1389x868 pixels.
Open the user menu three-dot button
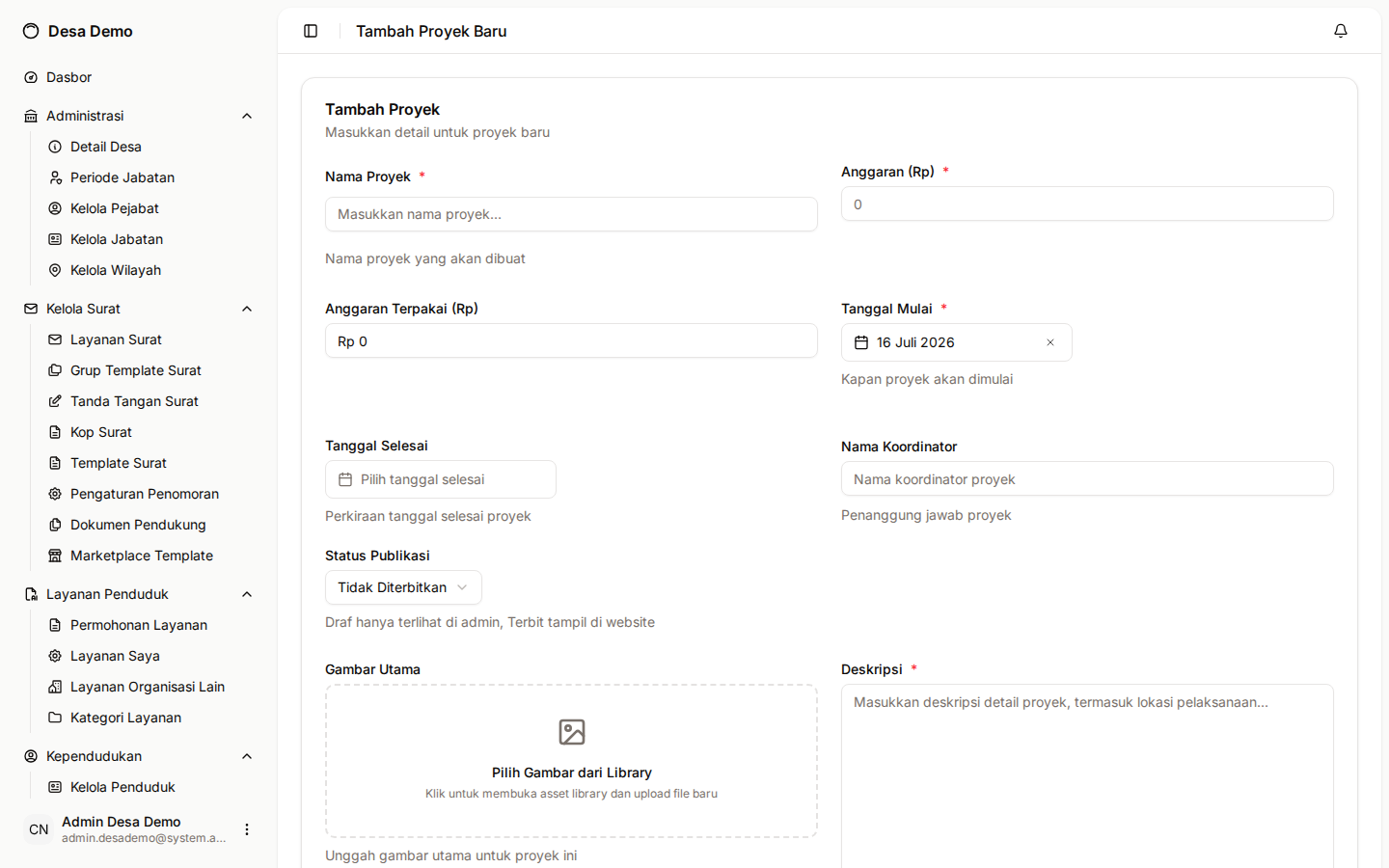[x=247, y=829]
